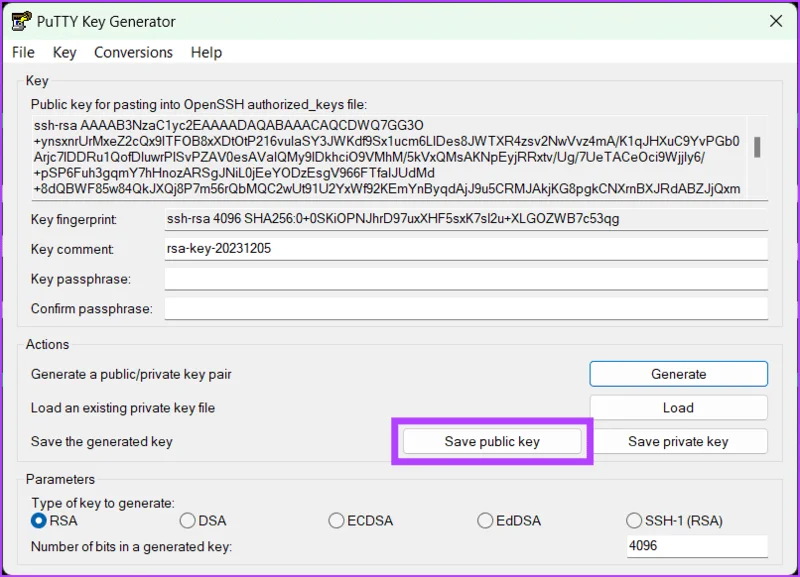The image size is (800, 577).
Task: Click the 'Generate a public/private key pair' label
Action: pyautogui.click(x=131, y=374)
